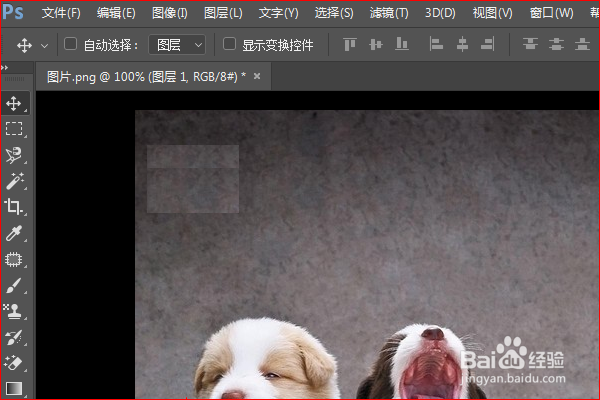This screenshot has width=600, height=400.
Task: Open the 图像(I) menu
Action: pos(170,13)
